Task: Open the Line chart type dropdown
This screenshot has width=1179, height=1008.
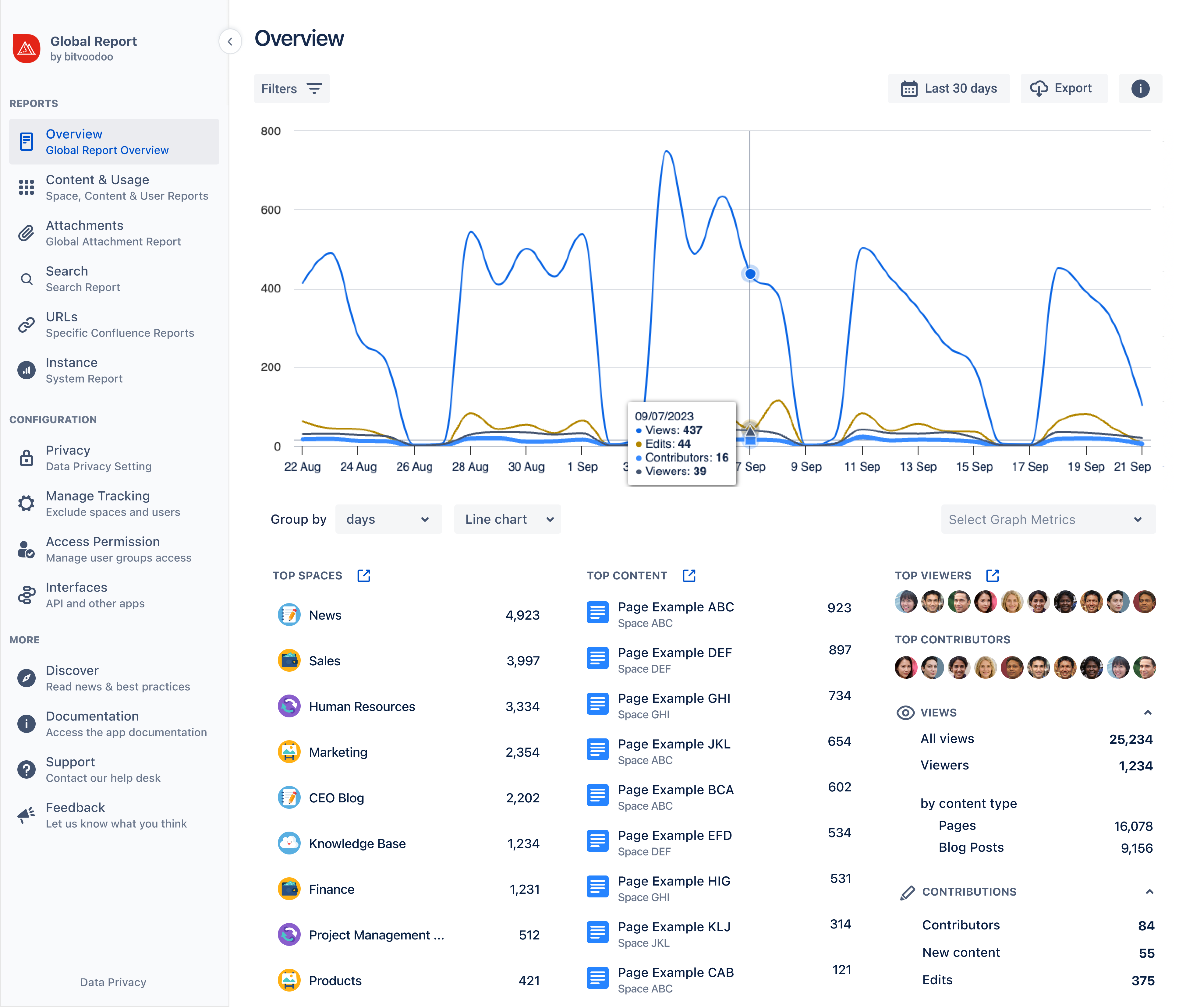Action: (x=507, y=519)
